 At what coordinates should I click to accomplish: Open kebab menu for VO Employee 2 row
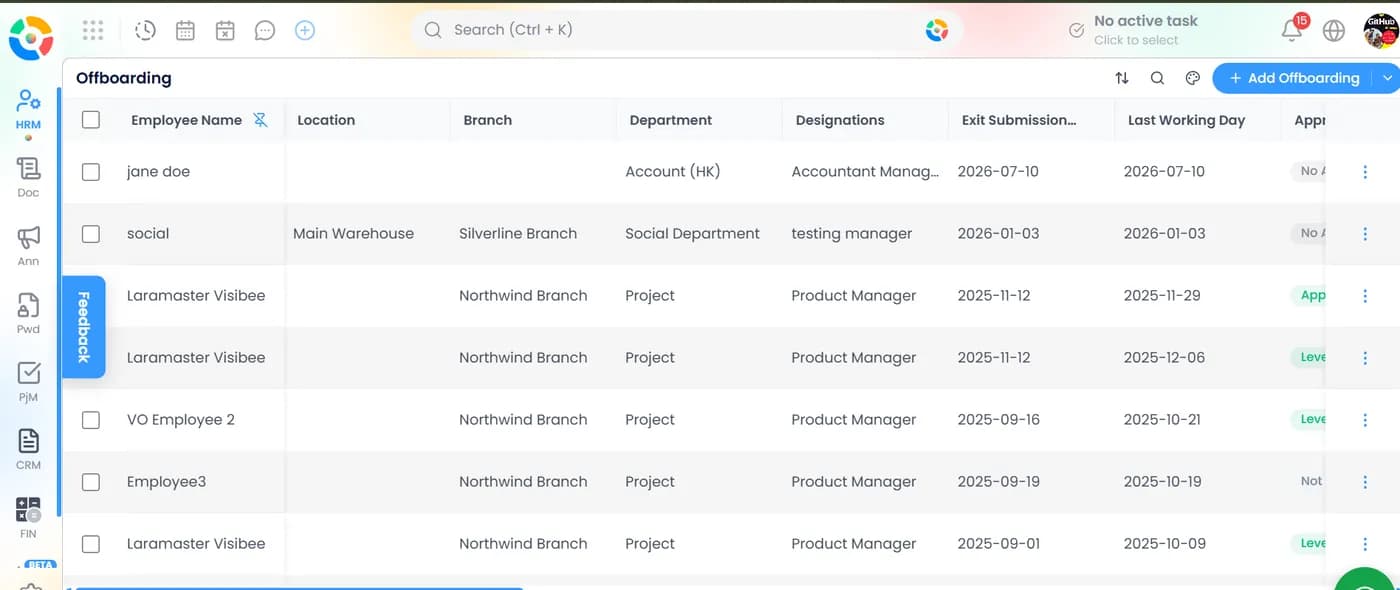tap(1365, 420)
